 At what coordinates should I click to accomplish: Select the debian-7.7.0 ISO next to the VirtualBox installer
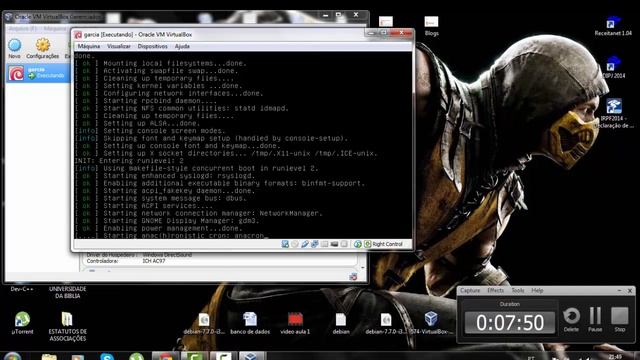coord(386,323)
